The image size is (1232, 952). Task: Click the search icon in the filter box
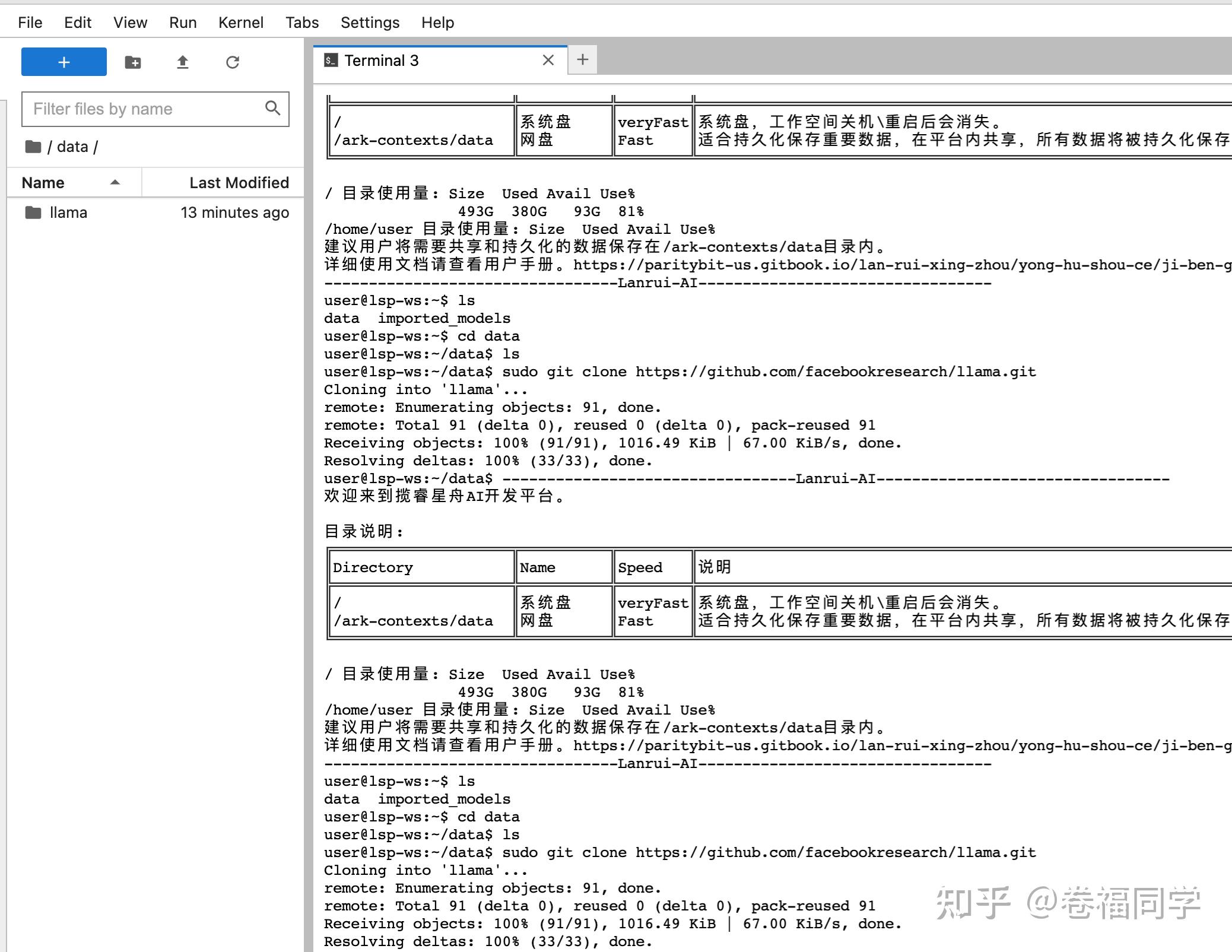point(272,108)
